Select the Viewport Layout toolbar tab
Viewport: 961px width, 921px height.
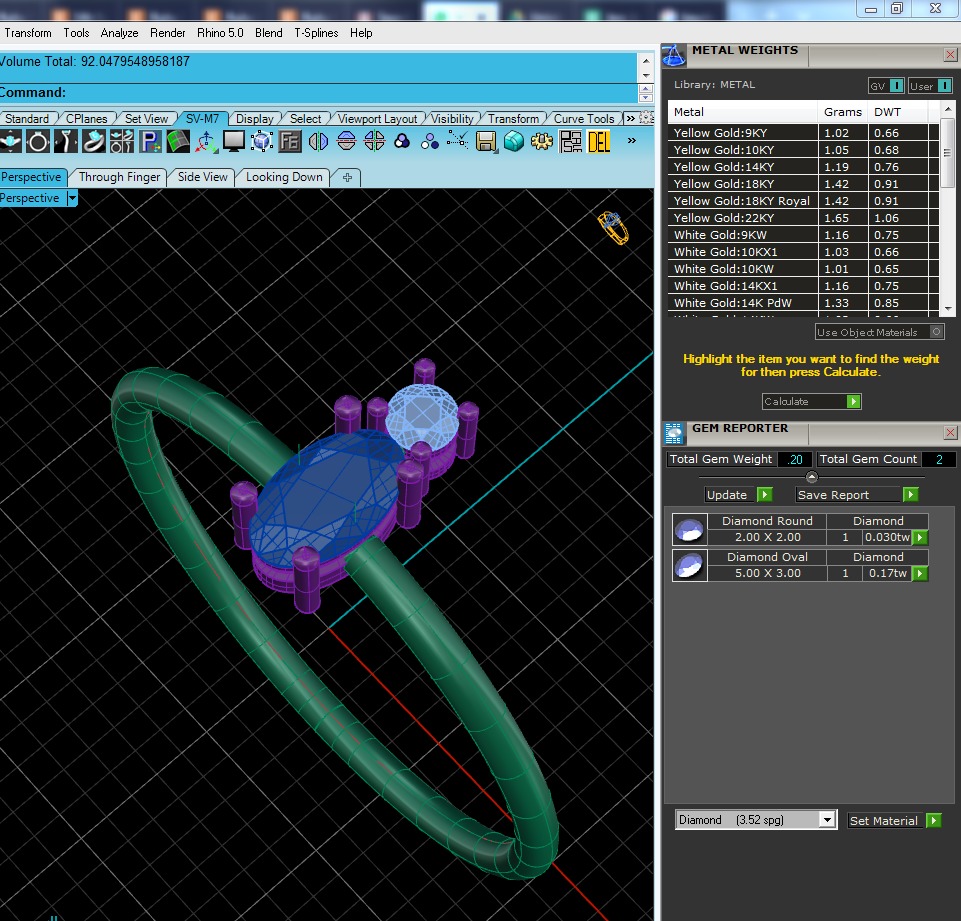(x=378, y=119)
